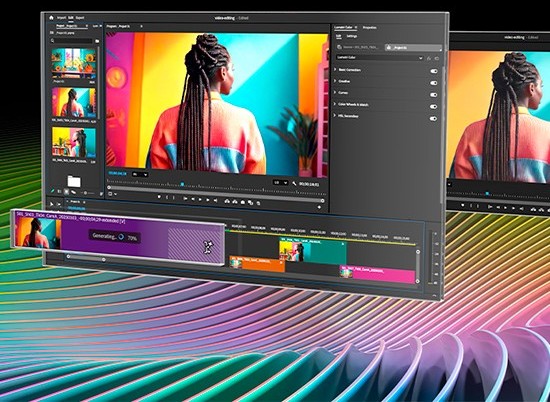Click new bin folder icon beside search

click(97, 41)
